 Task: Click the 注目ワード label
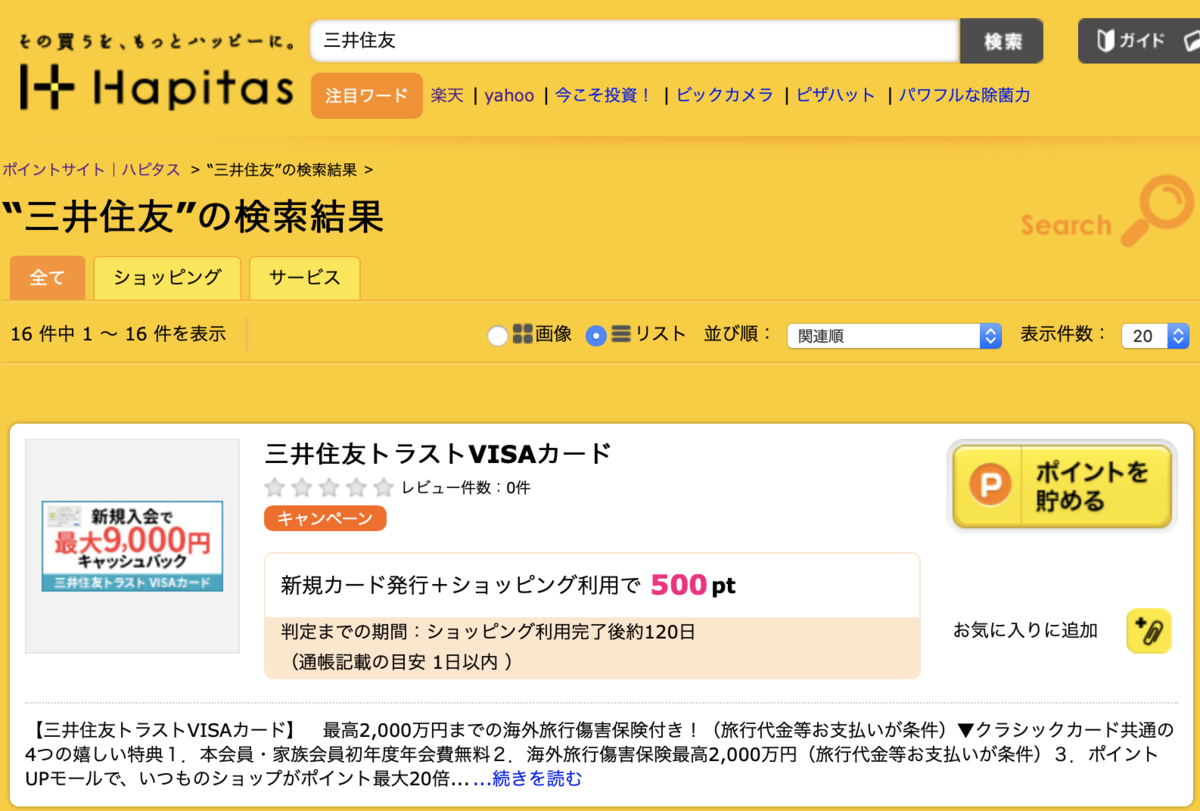[x=367, y=96]
